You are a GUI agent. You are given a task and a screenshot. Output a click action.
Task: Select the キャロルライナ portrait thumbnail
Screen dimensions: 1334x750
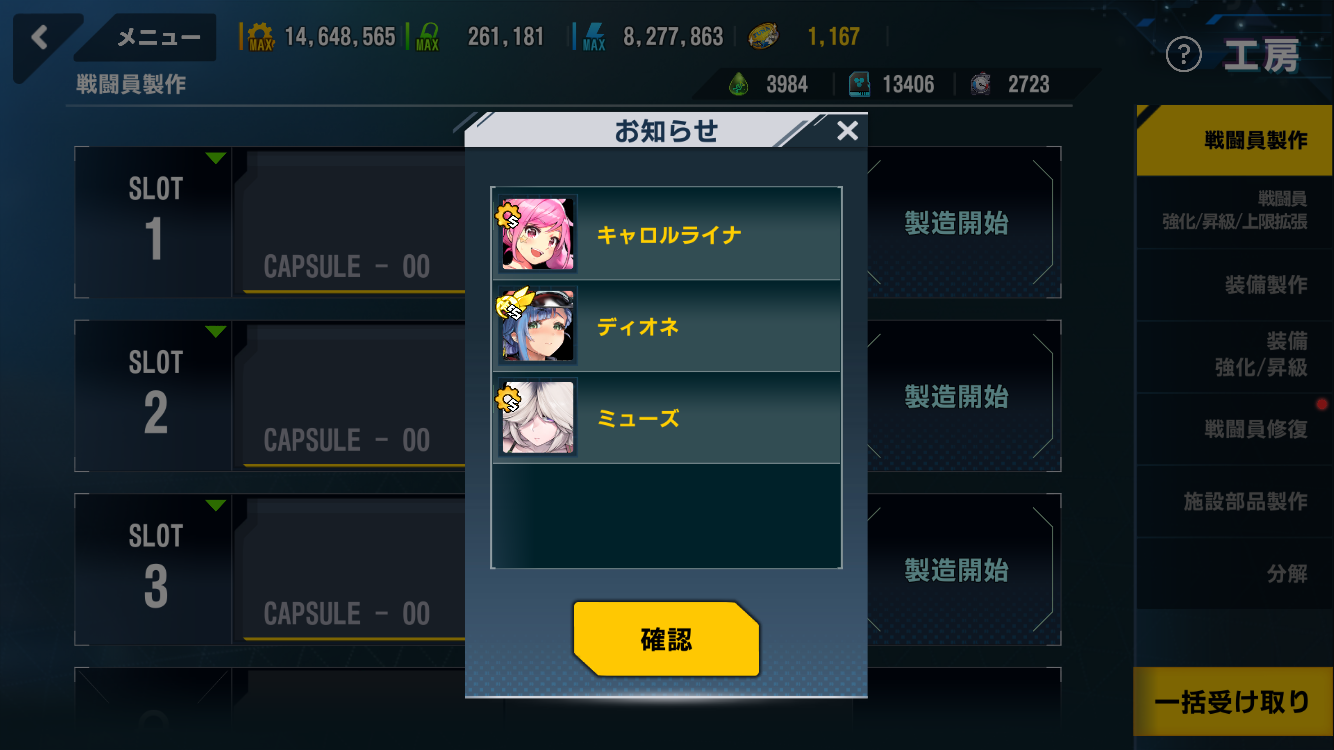[x=538, y=234]
